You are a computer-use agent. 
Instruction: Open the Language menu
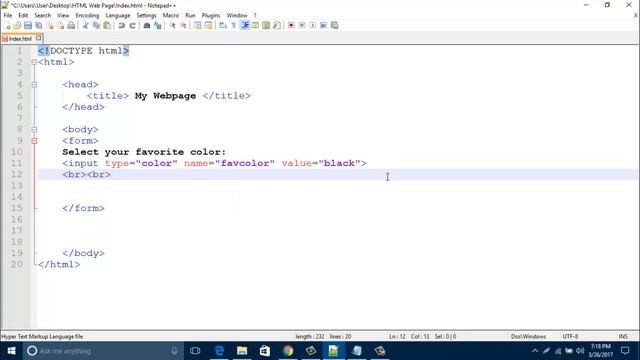pos(118,15)
